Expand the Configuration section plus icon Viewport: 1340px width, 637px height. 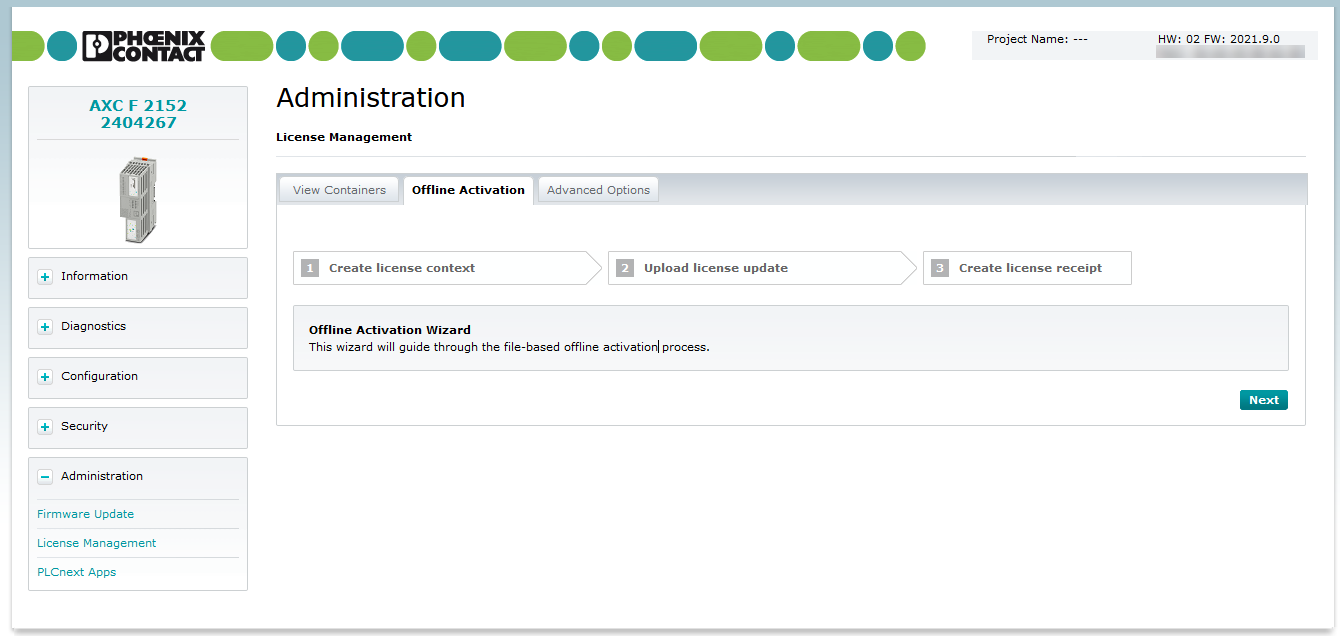[45, 377]
